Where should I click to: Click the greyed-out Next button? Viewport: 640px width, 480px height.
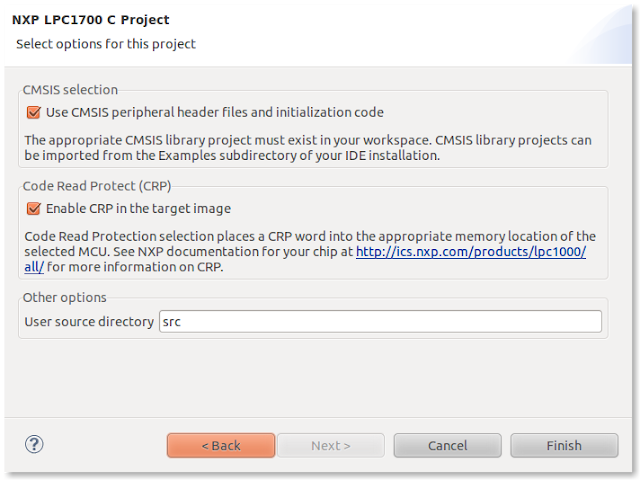pos(331,445)
